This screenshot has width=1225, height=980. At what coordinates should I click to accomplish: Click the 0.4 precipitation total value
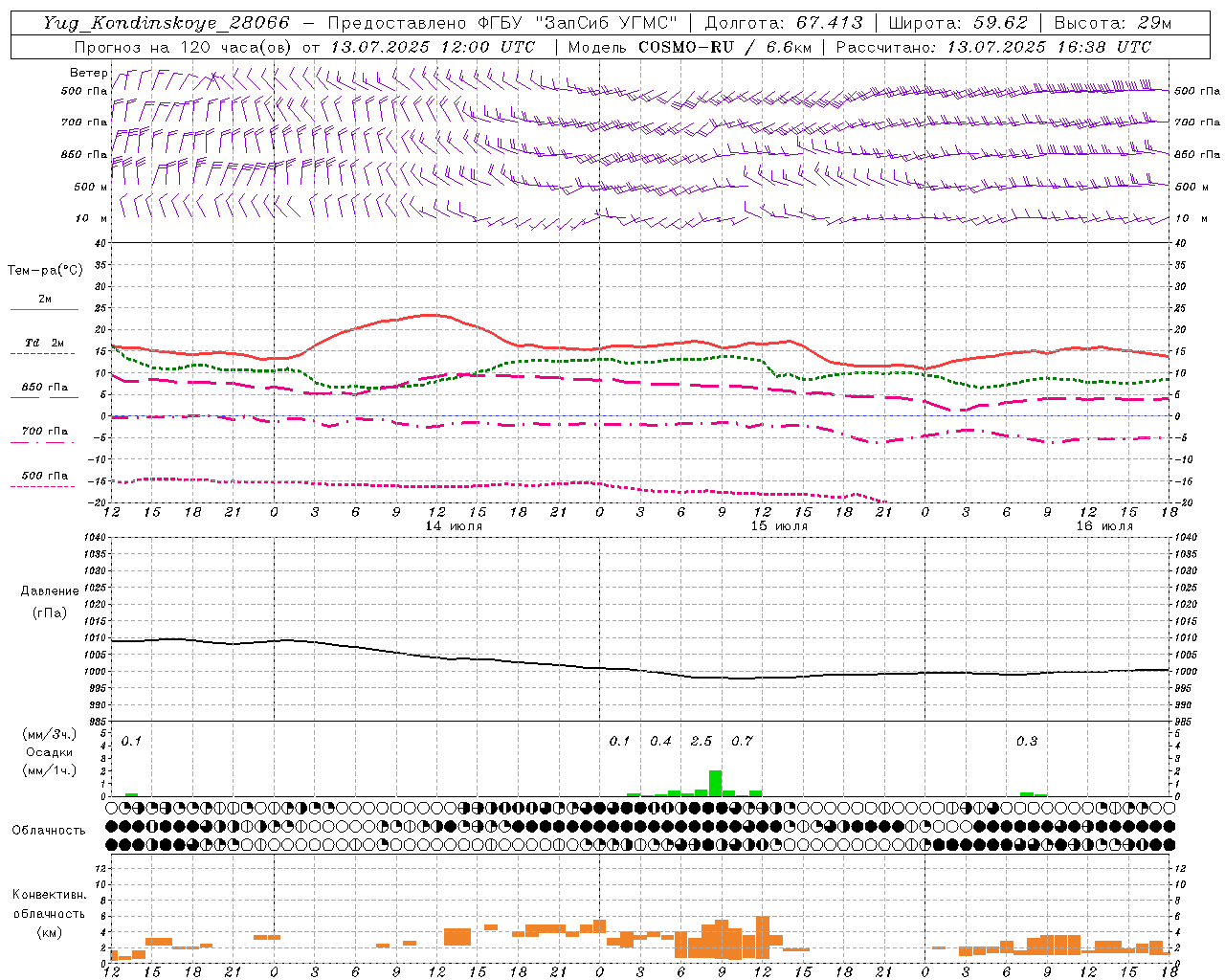[x=660, y=741]
